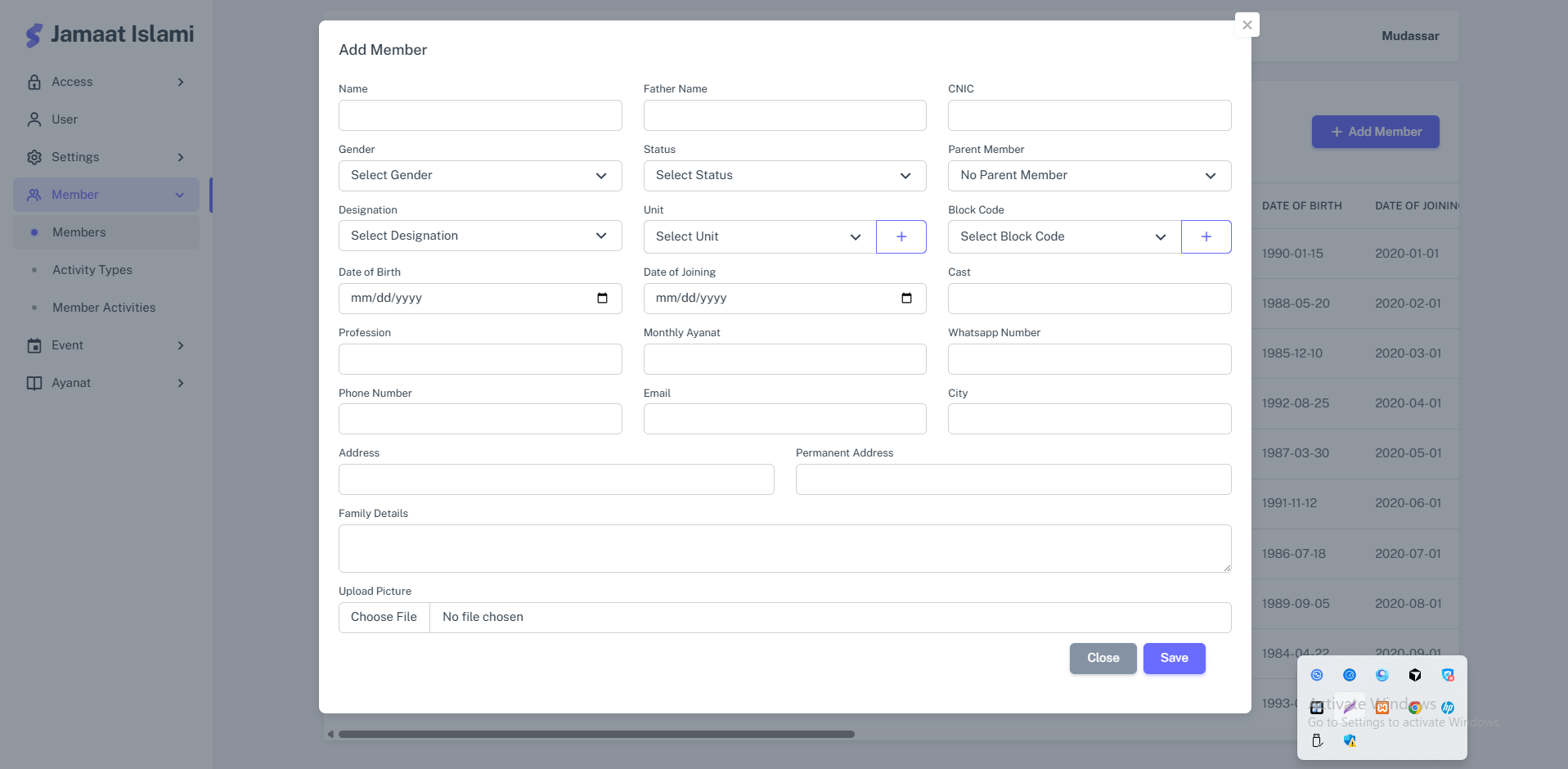
Task: Open the Date of Birth calendar picker
Action: pyautogui.click(x=602, y=298)
